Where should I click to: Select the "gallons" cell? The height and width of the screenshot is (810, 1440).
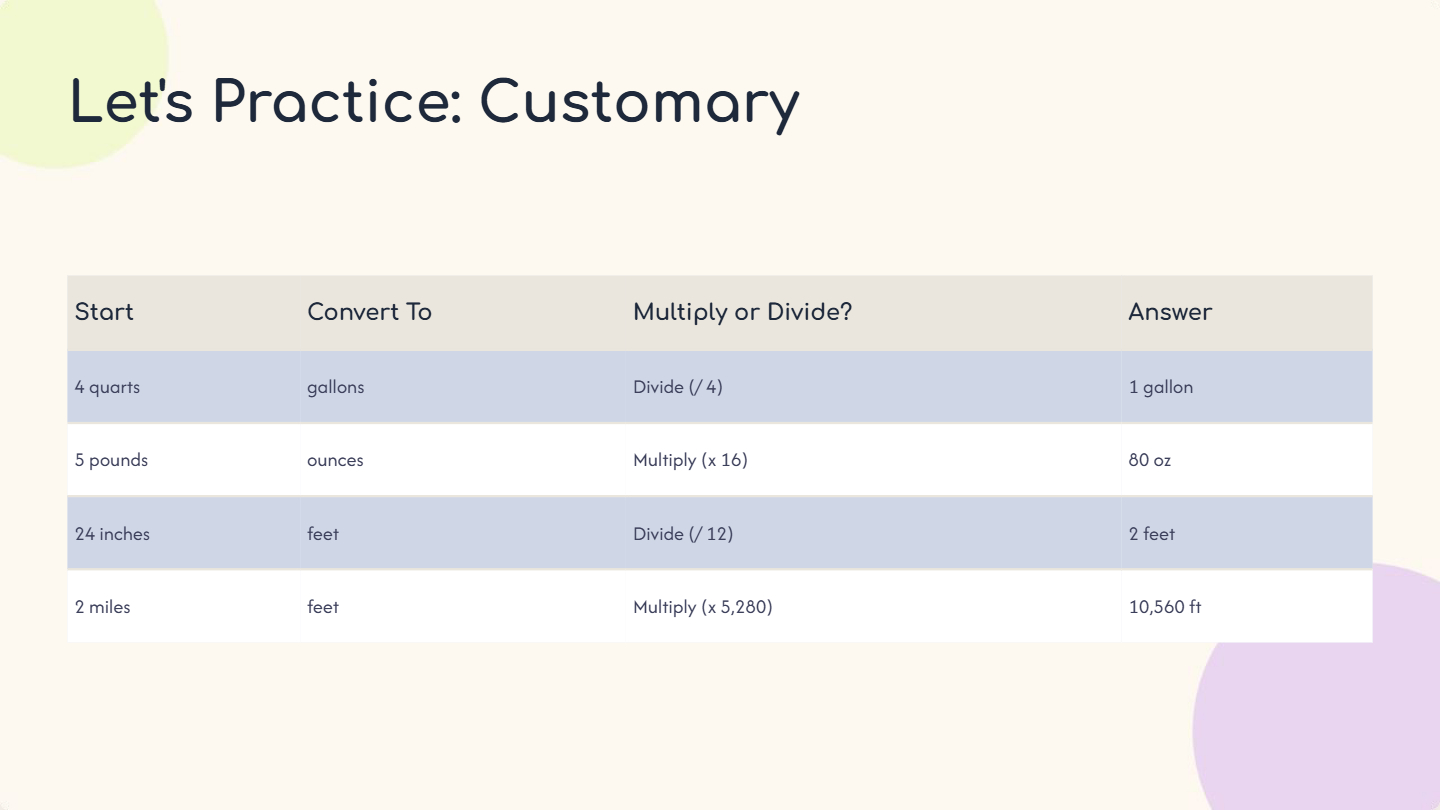(336, 387)
